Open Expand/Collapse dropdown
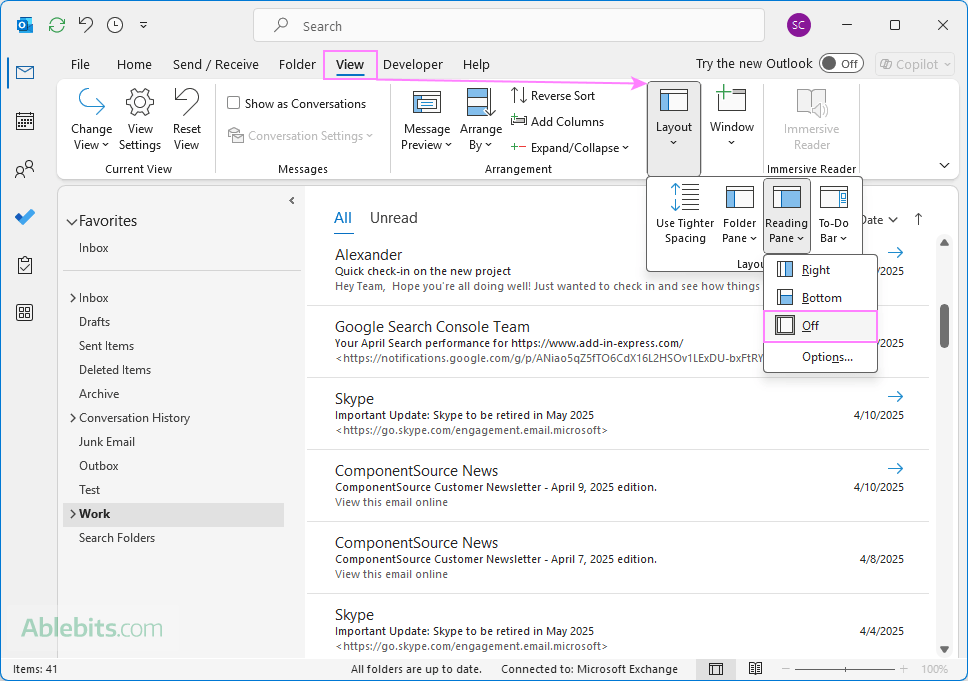 [570, 148]
